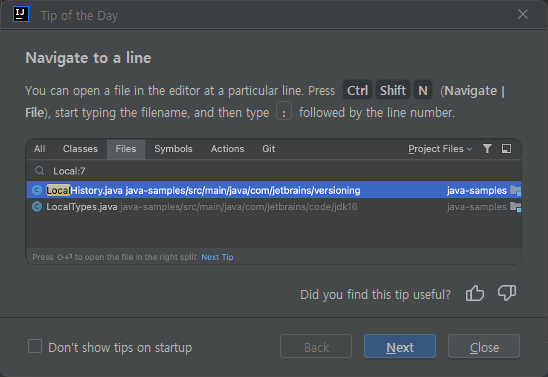Click the Ctrl shortcut key label
The image size is (548, 377).
(x=358, y=90)
